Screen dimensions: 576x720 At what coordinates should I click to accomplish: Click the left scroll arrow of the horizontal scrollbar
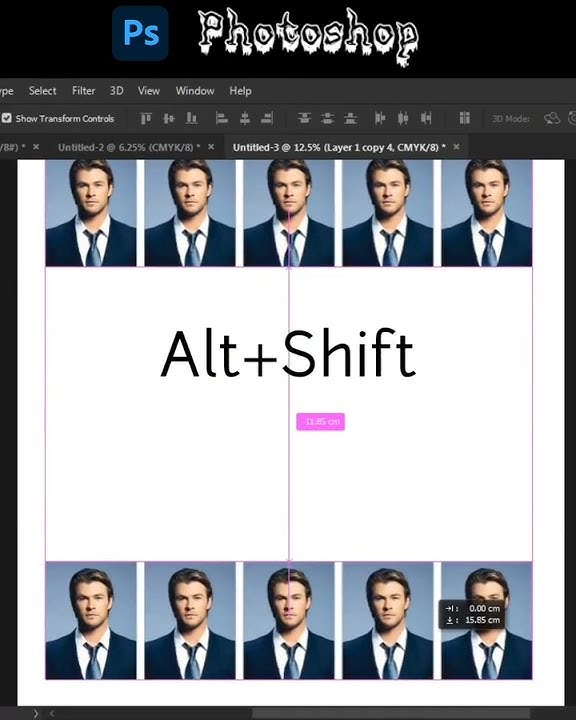pyautogui.click(x=52, y=714)
